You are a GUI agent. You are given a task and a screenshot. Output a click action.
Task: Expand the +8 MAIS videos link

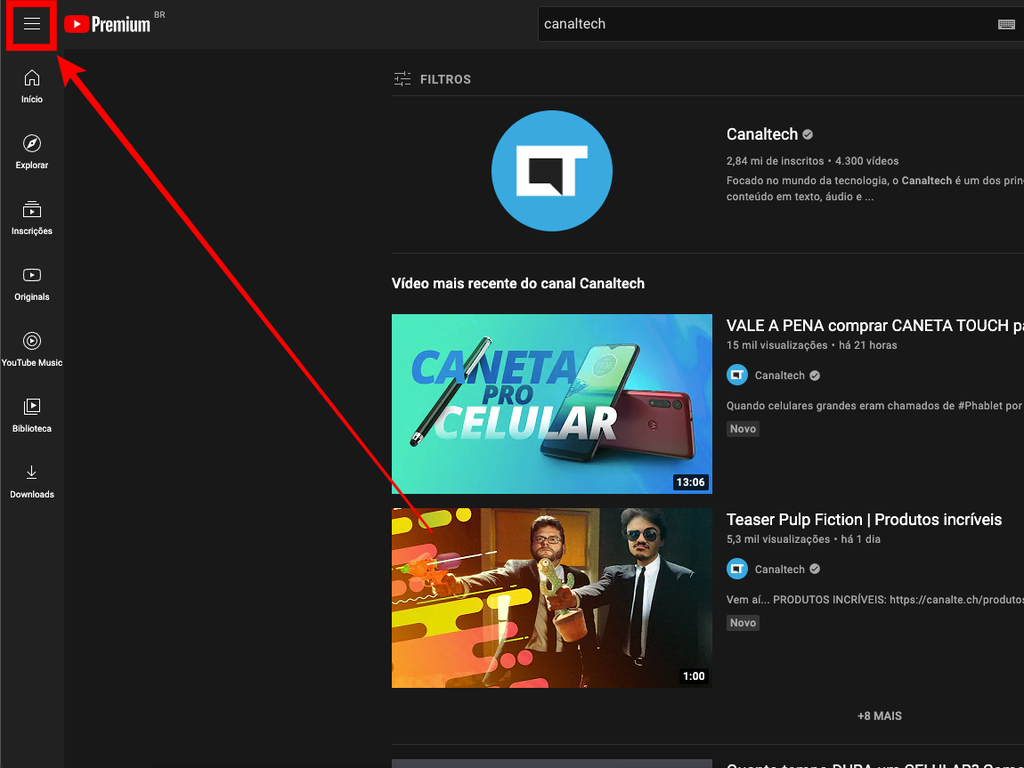pyautogui.click(x=879, y=716)
